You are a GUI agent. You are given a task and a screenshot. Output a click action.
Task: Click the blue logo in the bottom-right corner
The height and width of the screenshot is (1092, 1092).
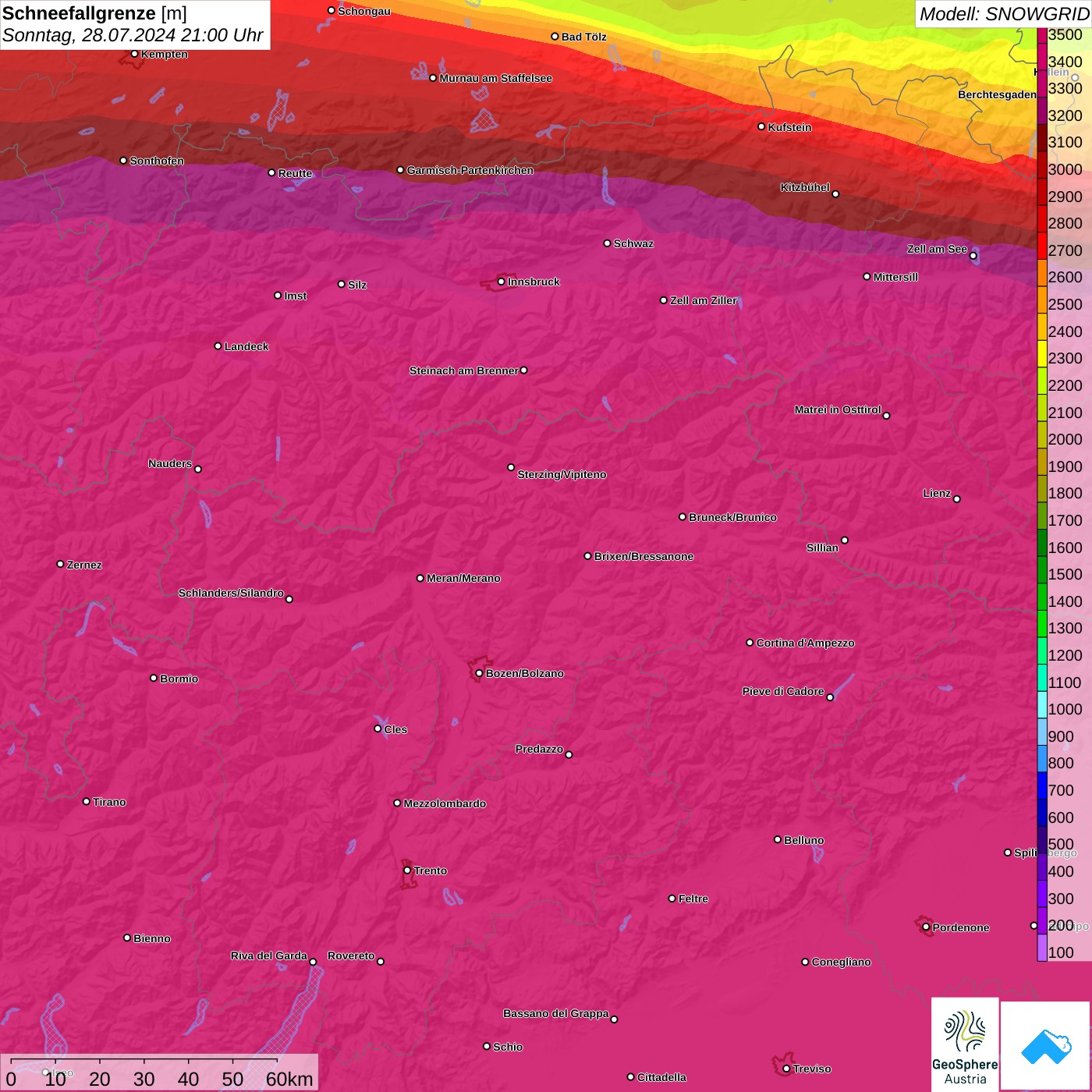[1046, 1045]
